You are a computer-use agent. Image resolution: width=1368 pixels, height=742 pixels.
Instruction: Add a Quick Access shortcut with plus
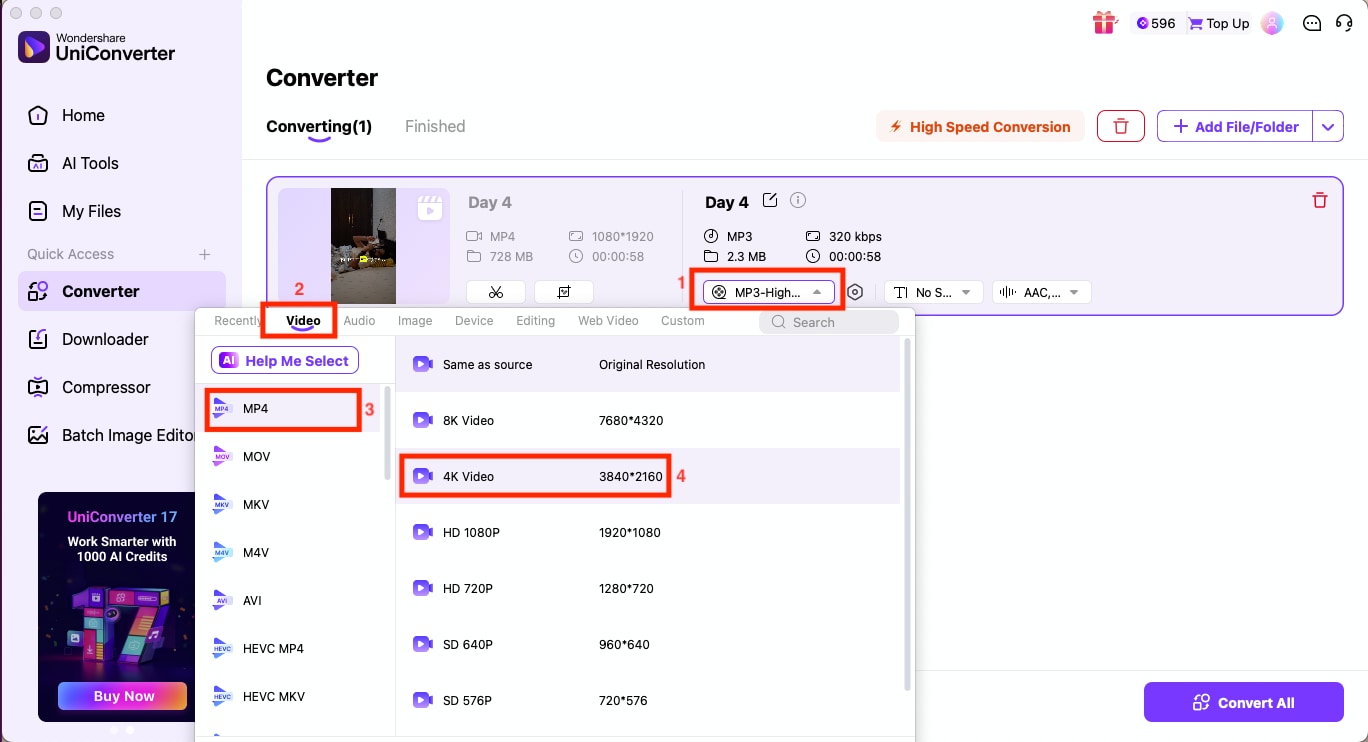[x=205, y=254]
